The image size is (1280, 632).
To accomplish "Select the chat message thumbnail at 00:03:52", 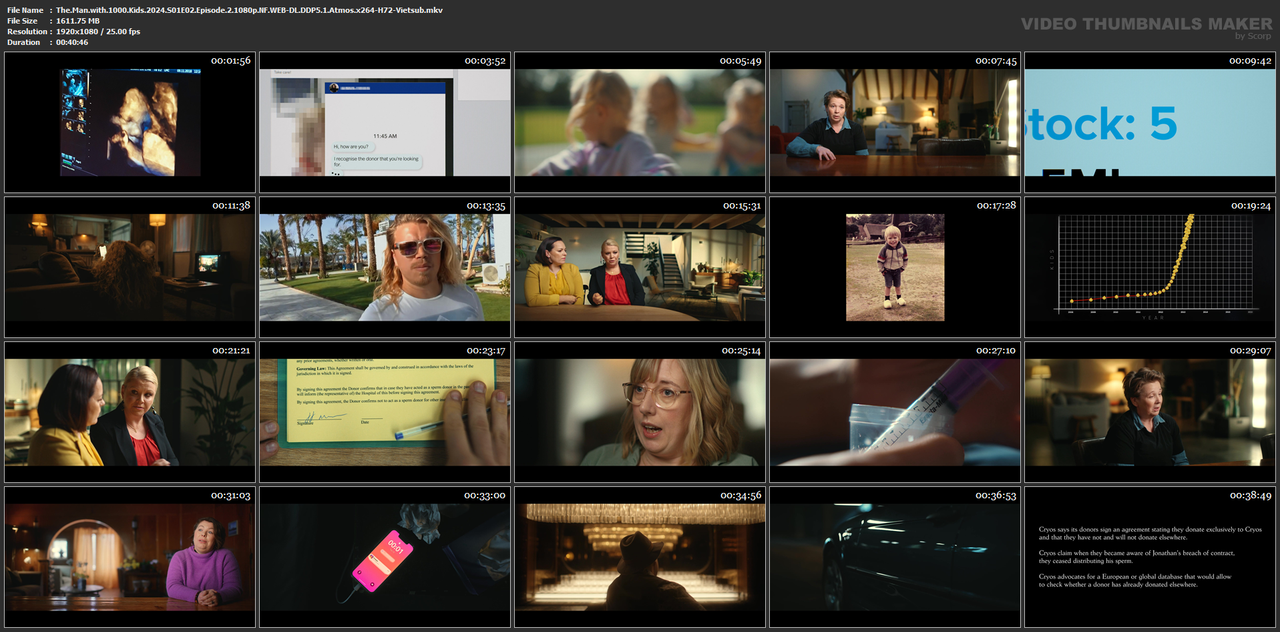I will click(385, 122).
